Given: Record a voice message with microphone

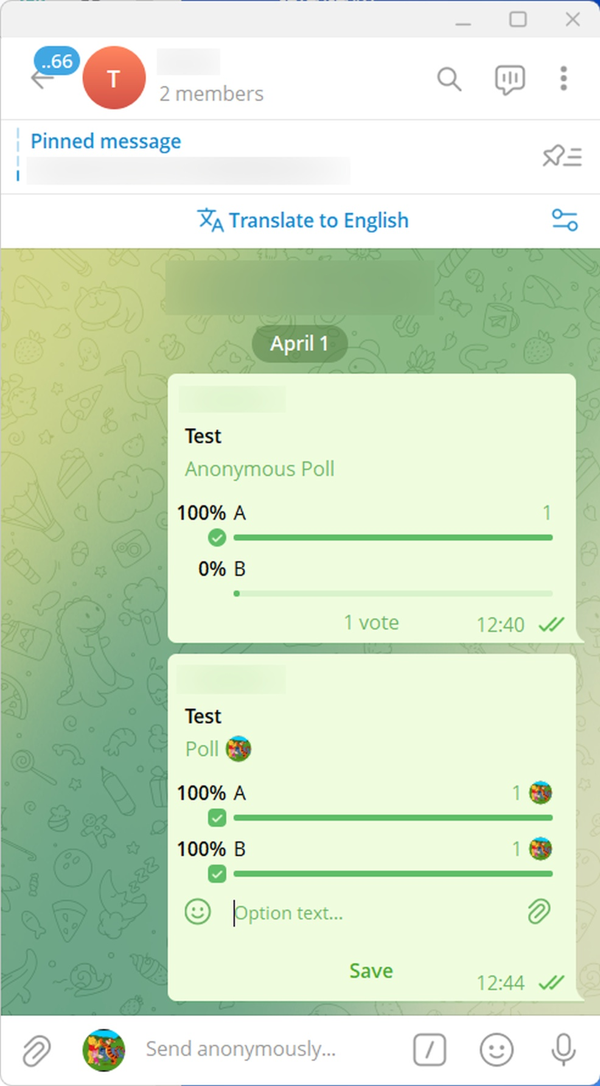Looking at the screenshot, I should 563,1049.
